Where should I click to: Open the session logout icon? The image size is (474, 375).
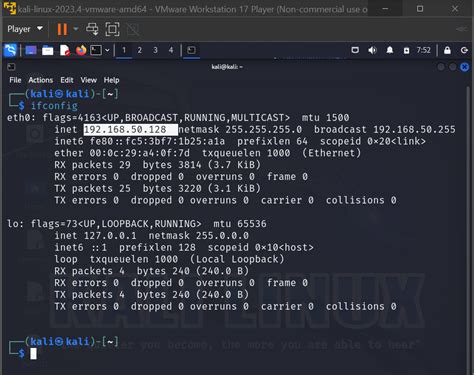click(x=464, y=50)
